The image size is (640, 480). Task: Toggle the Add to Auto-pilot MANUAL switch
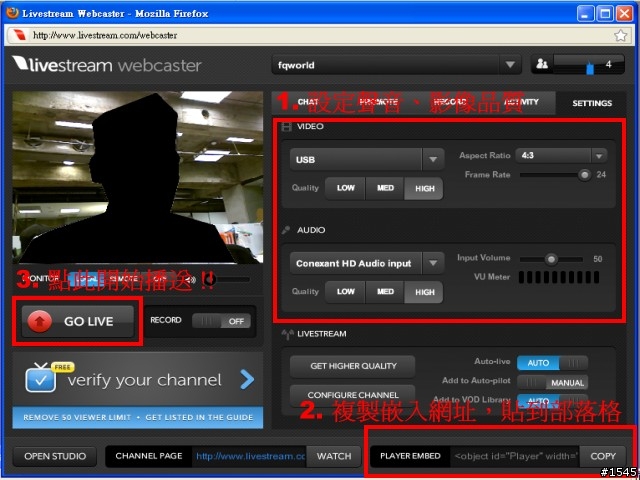click(552, 382)
